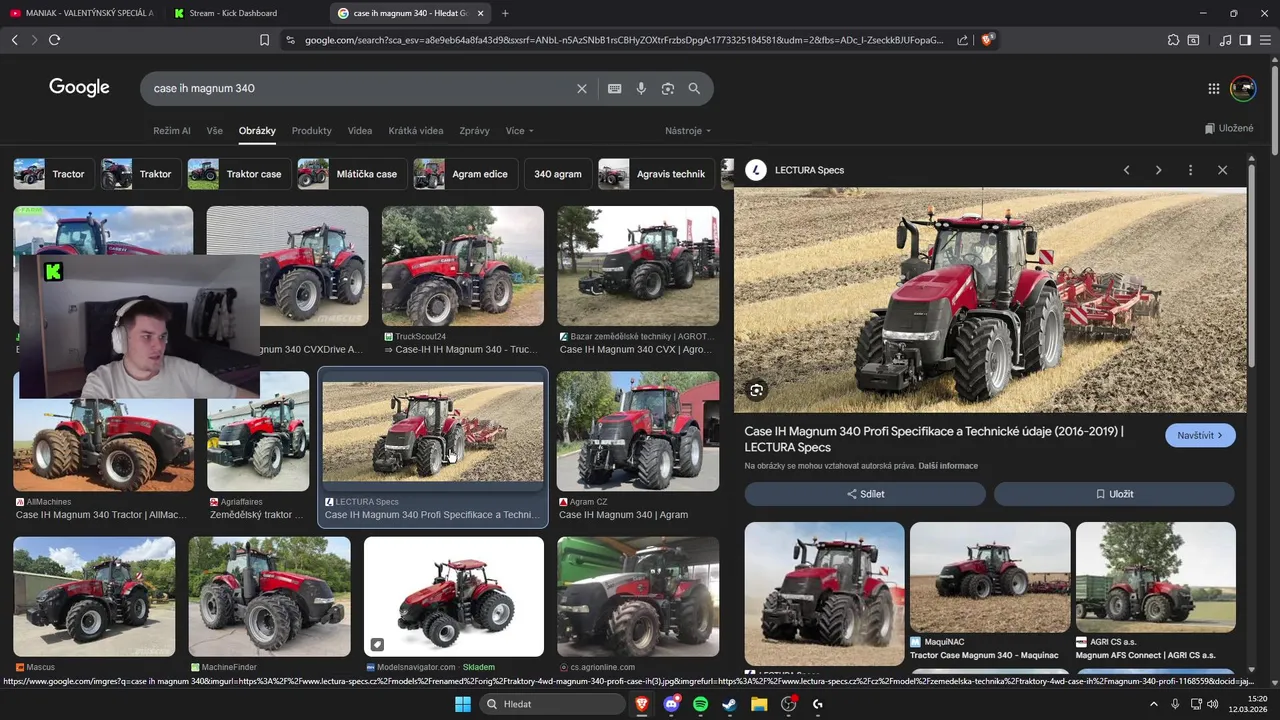Open preview panel three-dot options
This screenshot has width=1280, height=720.
[x=1190, y=170]
